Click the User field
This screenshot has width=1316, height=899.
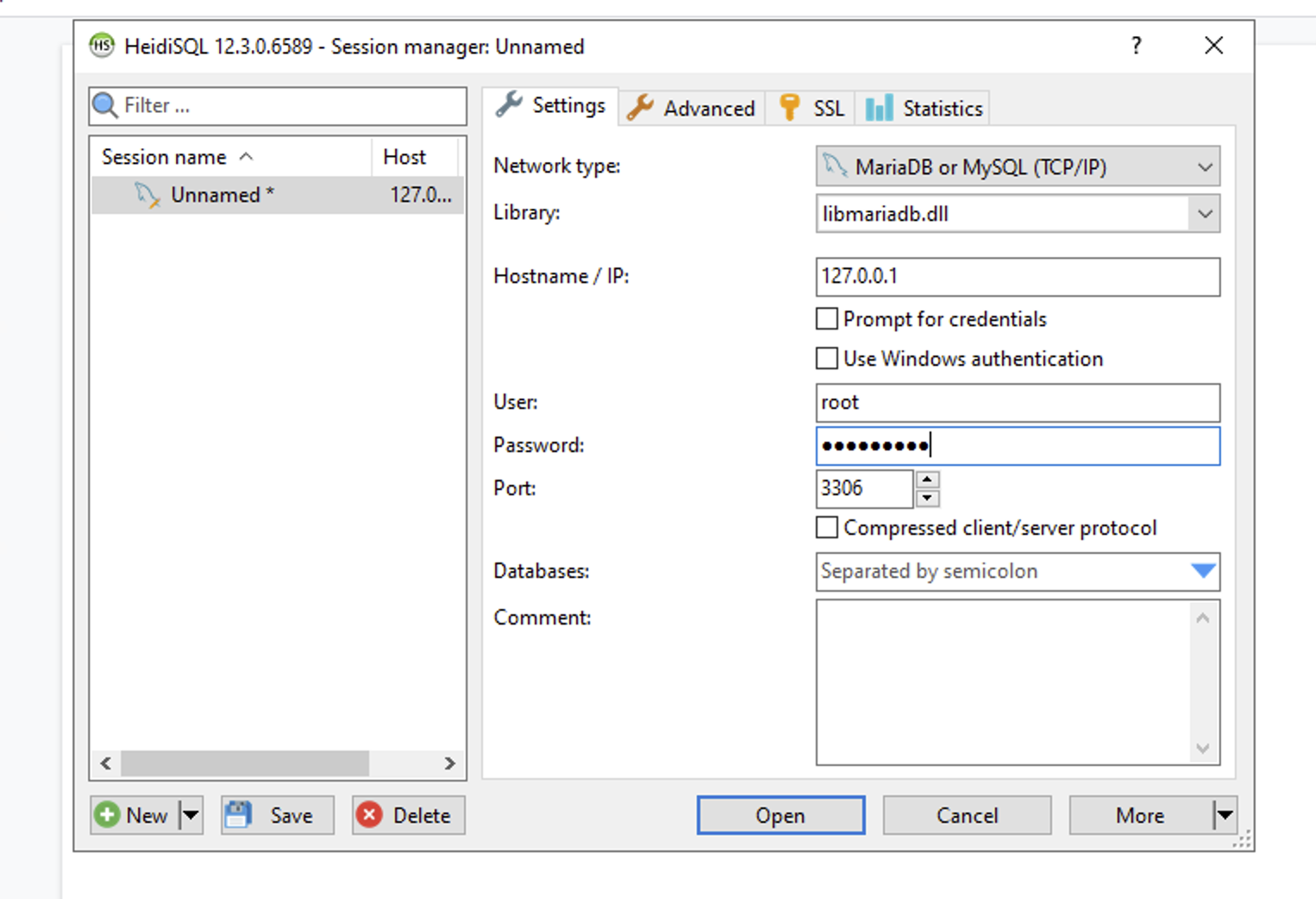click(1018, 402)
